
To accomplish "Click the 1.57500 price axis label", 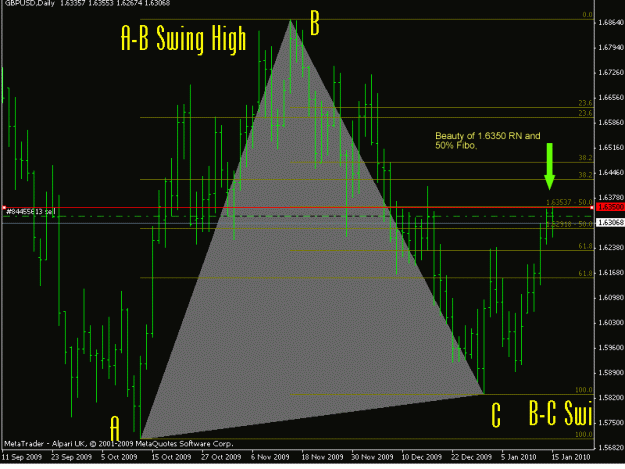I will tap(611, 422).
